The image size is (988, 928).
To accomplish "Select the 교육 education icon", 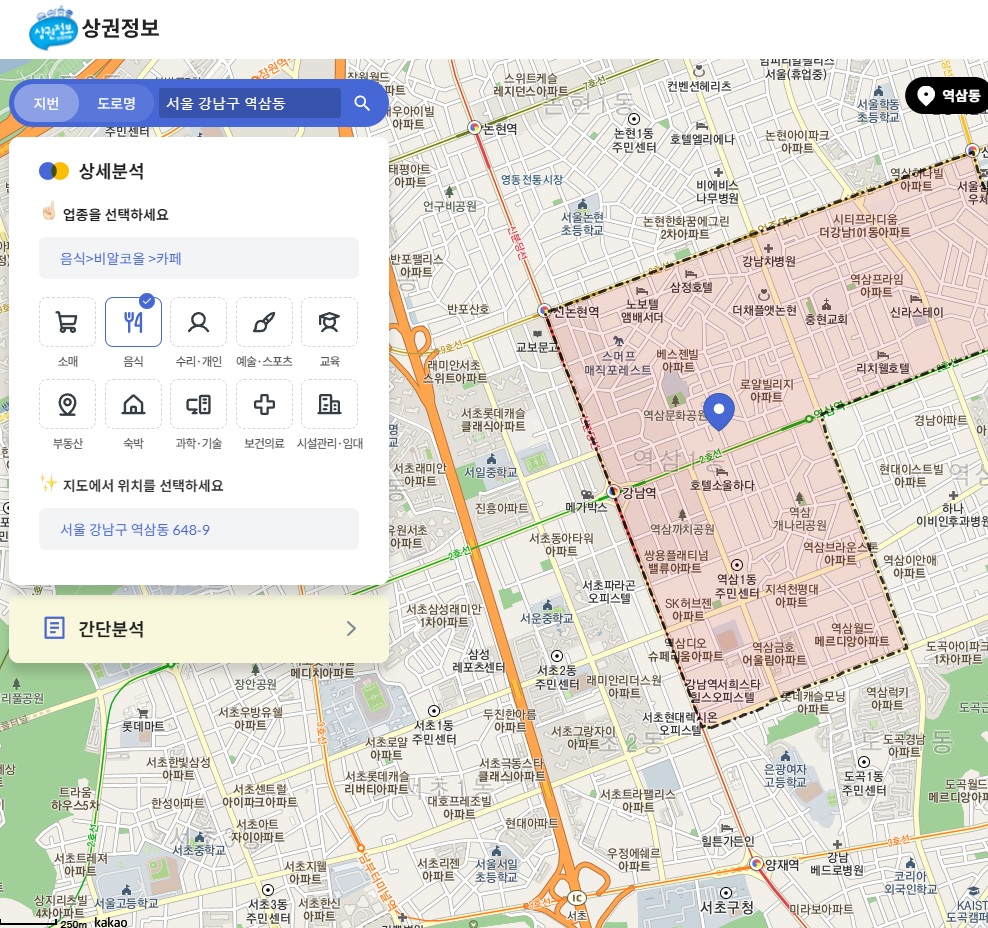I will point(329,322).
